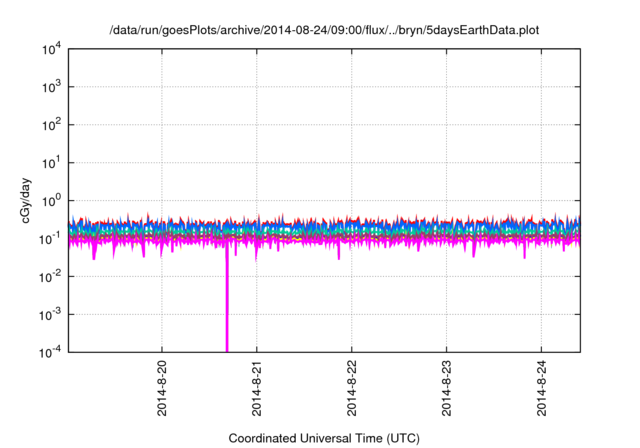640x448 pixels.
Task: Click the 10^-3 y-axis tick label
Action: 50,315
